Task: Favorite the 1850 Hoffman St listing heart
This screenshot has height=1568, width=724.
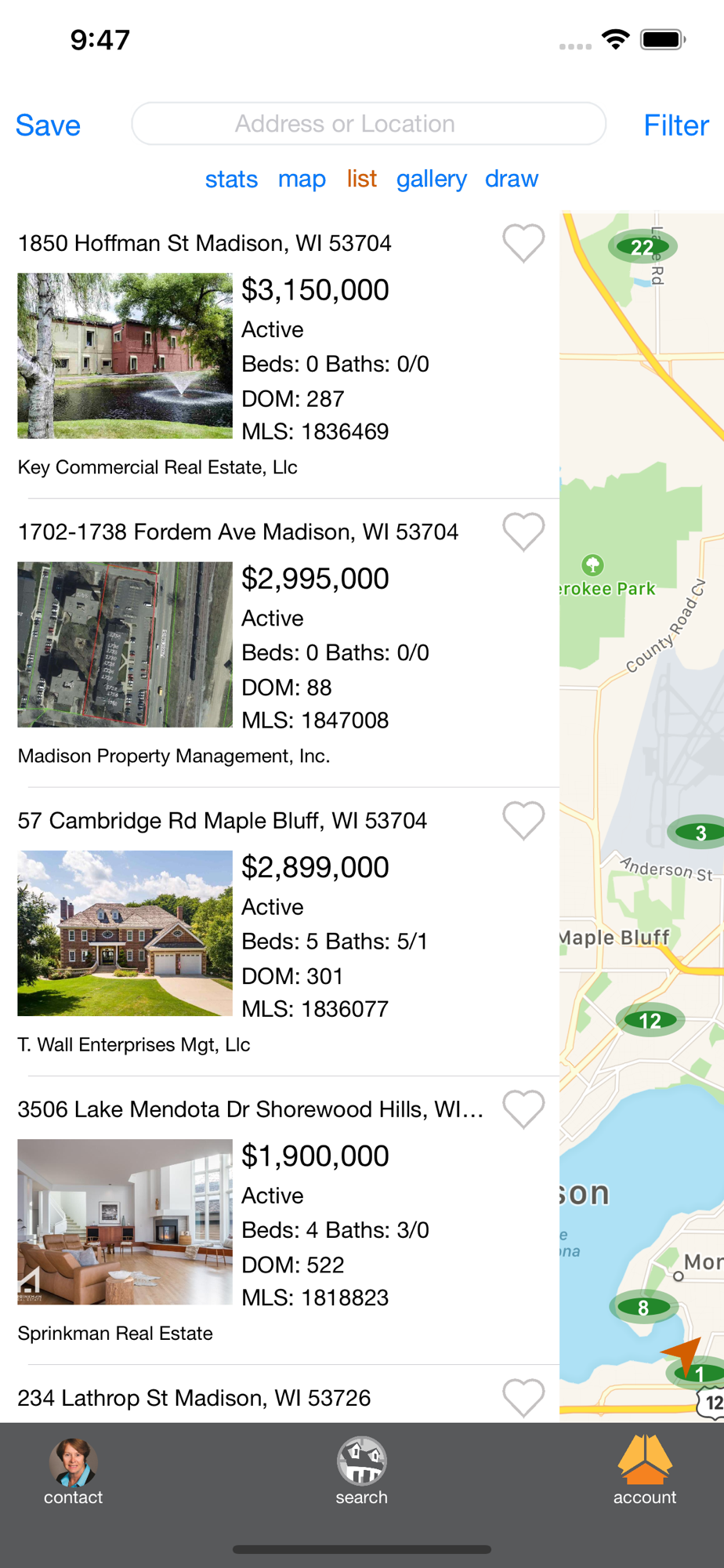Action: [523, 242]
